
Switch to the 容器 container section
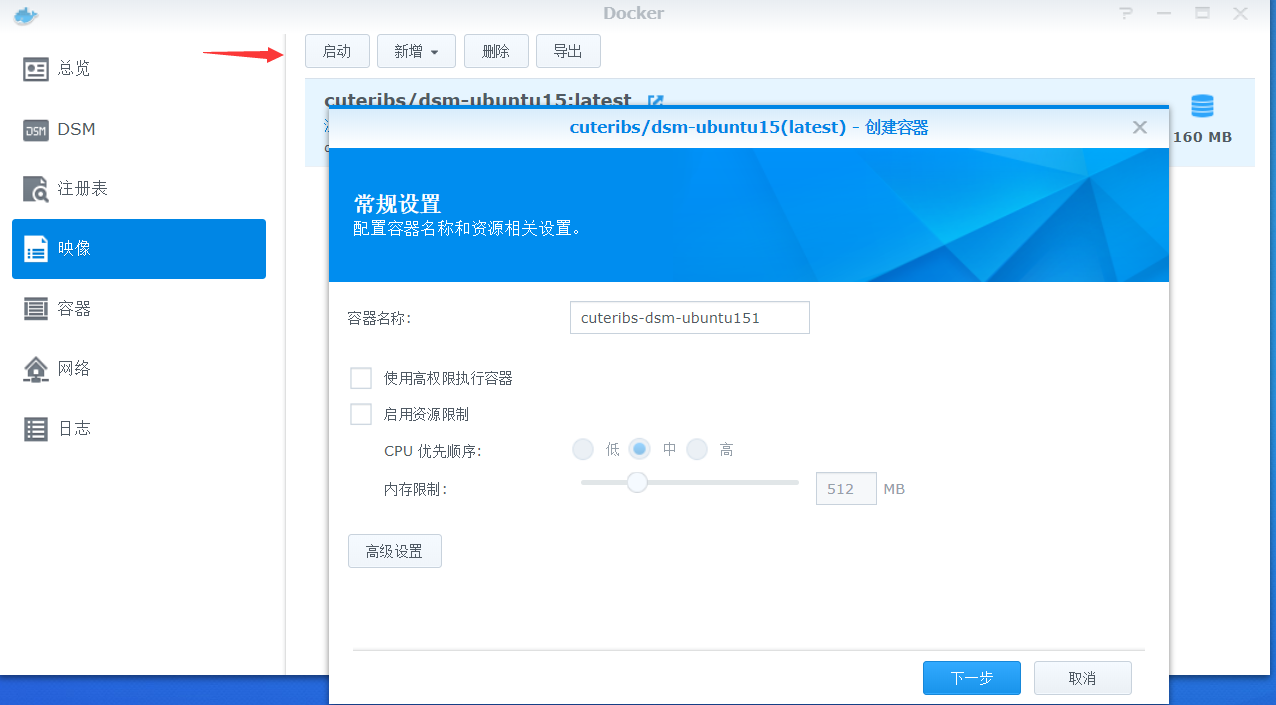point(139,309)
